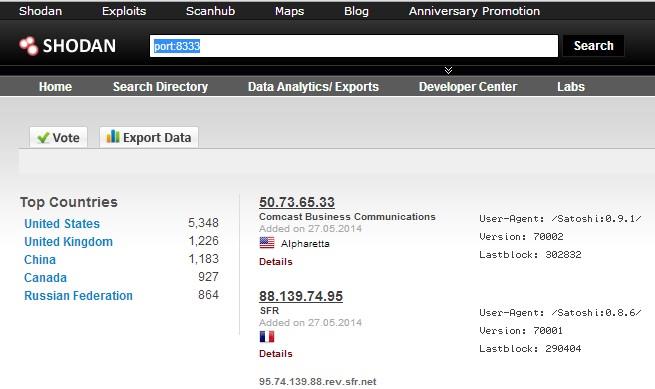Viewport: 655px width, 389px height.
Task: Open the Blog link in top bar
Action: 356,11
